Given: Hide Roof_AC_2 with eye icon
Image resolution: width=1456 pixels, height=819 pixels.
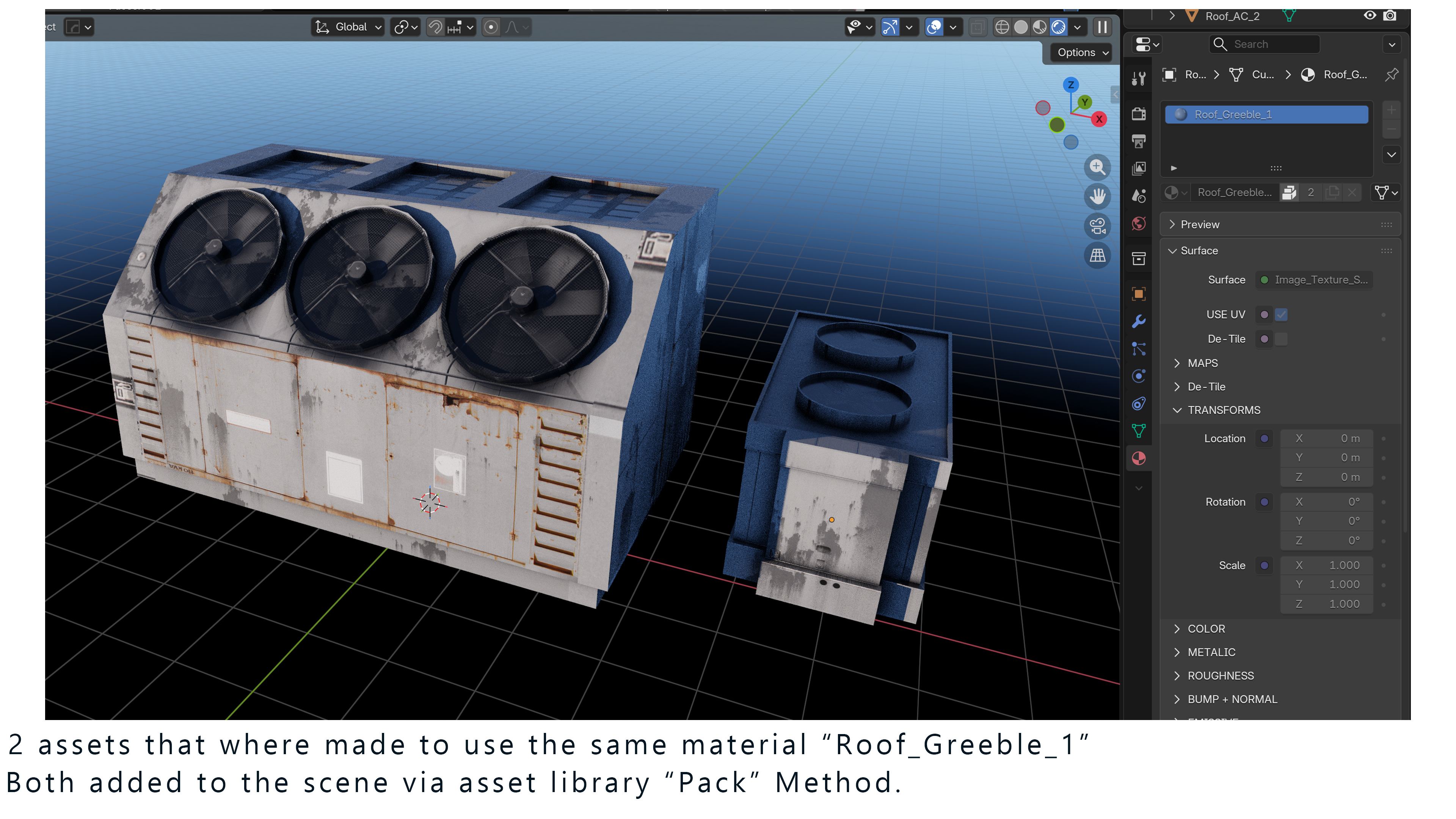Looking at the screenshot, I should click(x=1370, y=15).
